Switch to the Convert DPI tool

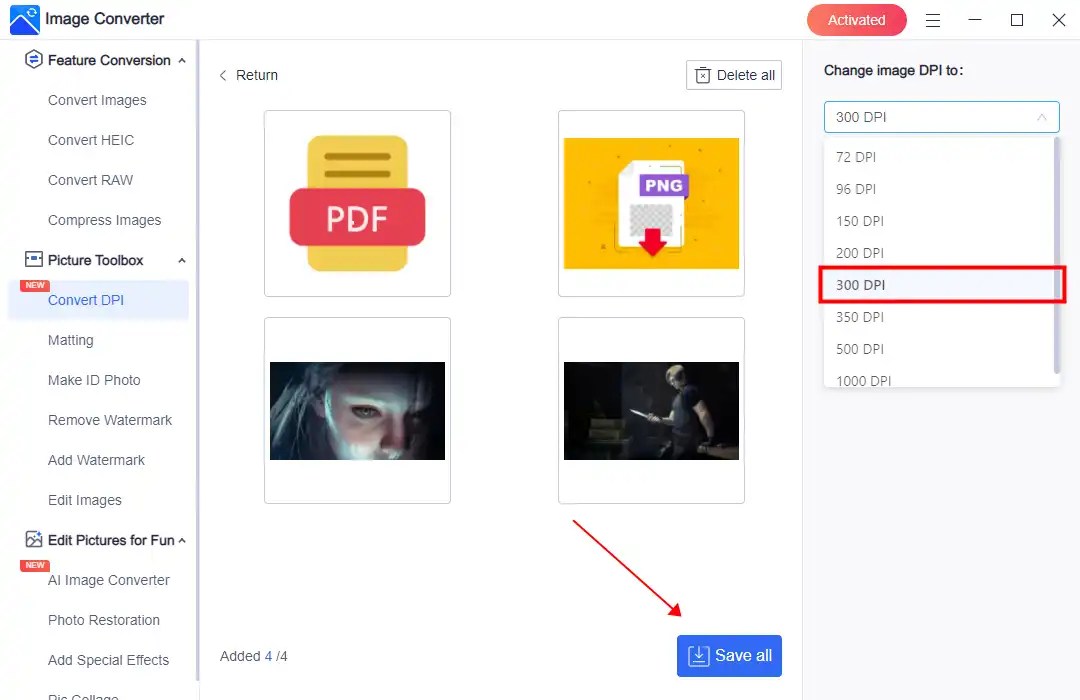(x=85, y=300)
